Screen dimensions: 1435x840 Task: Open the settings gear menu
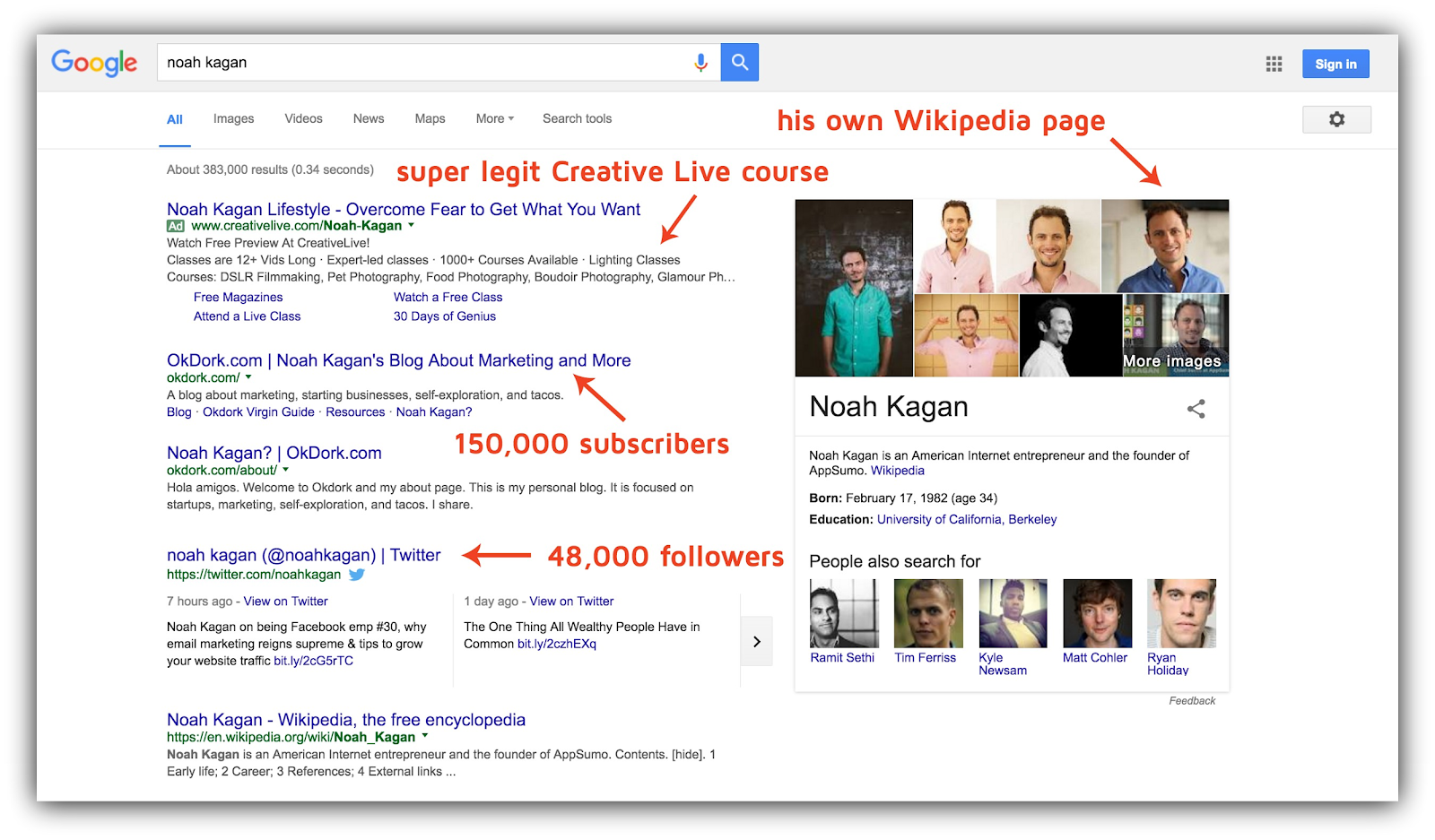pos(1336,119)
